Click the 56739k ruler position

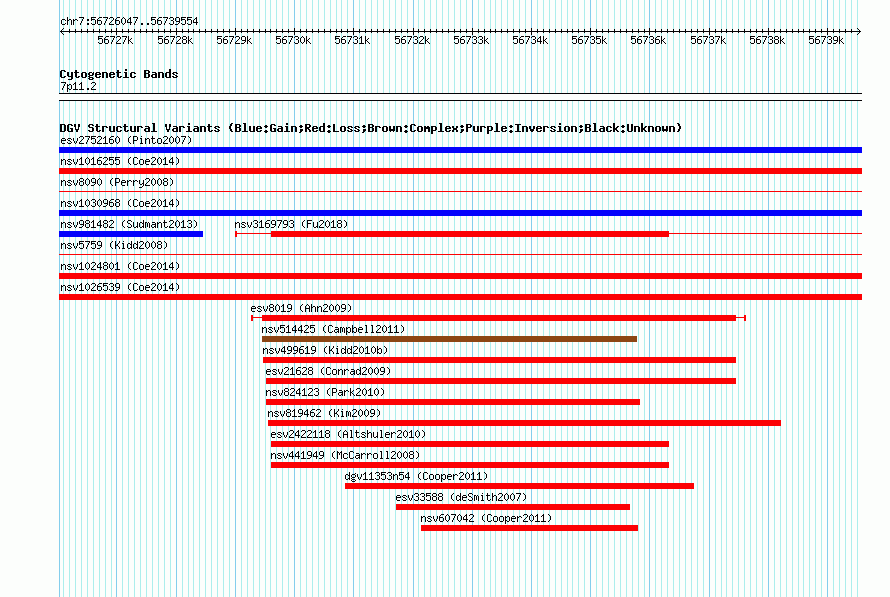click(826, 41)
